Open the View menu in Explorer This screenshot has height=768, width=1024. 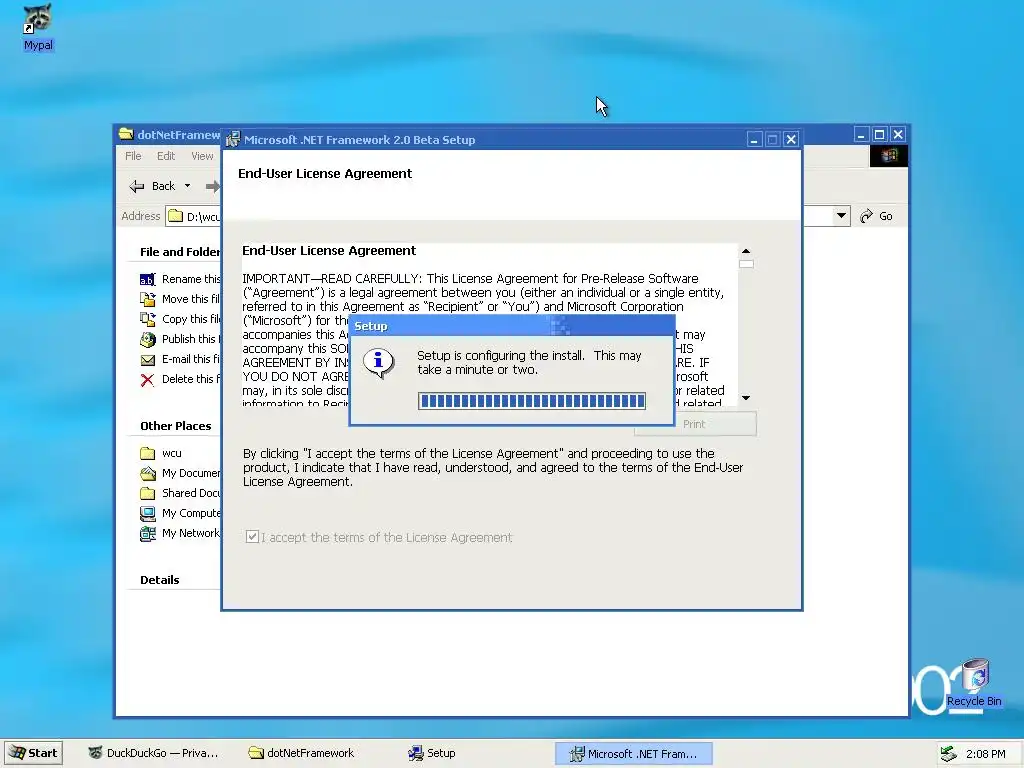[202, 156]
